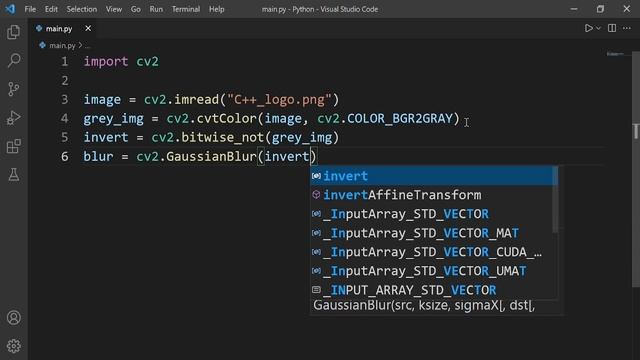Viewport: 640px width, 360px height.
Task: Run Python file play button
Action: [x=588, y=28]
